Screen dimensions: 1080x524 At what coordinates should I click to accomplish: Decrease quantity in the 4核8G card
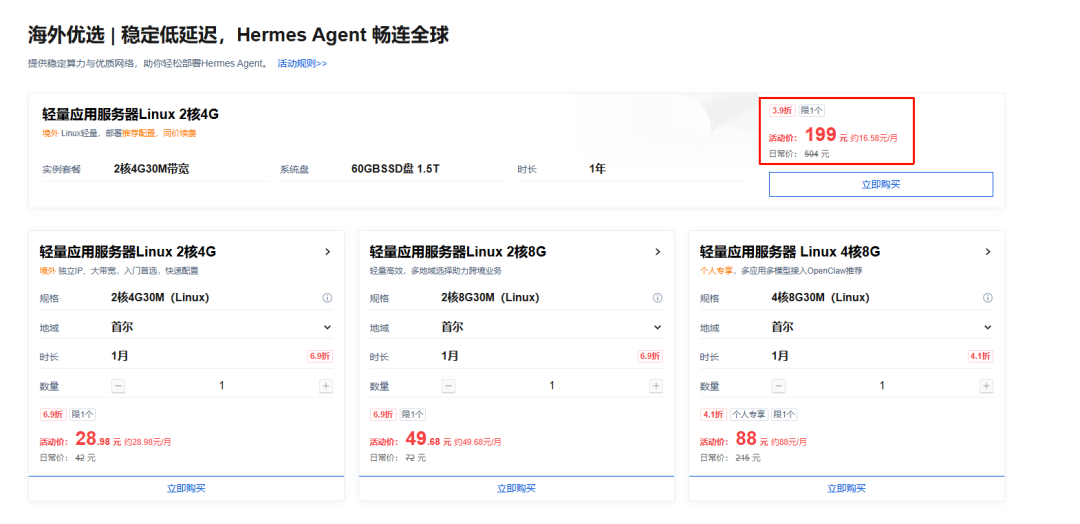coord(778,386)
